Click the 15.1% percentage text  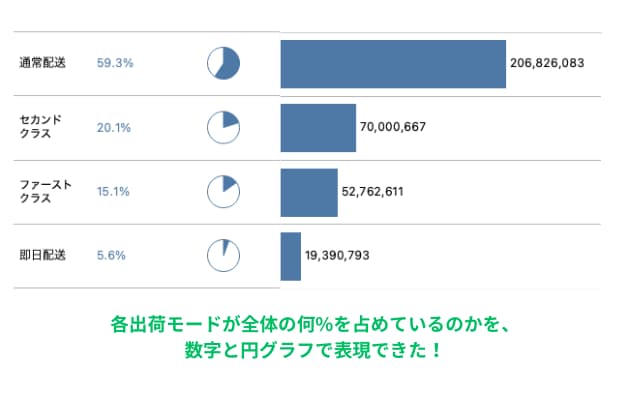[x=113, y=191]
